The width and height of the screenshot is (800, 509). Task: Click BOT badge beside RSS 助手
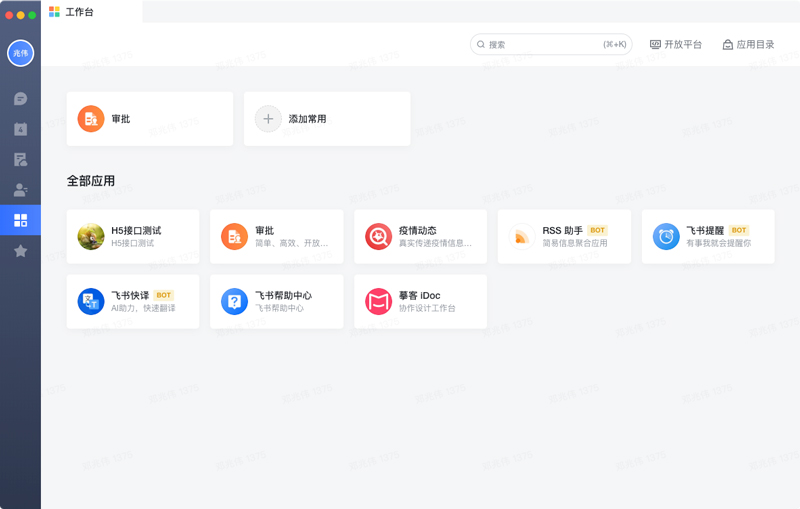coord(597,231)
